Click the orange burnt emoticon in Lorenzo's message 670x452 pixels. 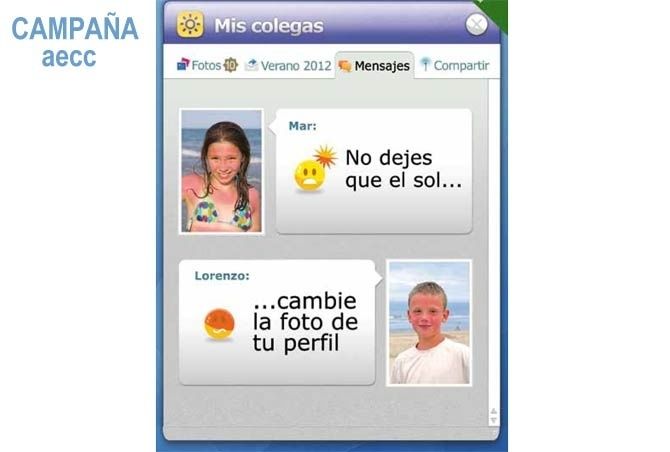[219, 325]
